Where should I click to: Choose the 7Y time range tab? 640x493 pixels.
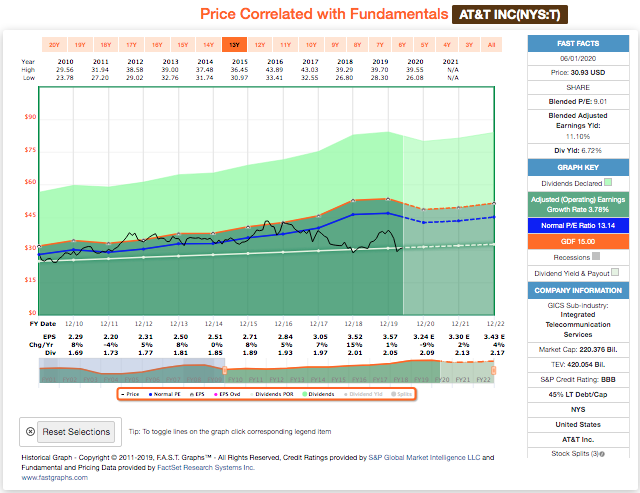click(x=380, y=45)
